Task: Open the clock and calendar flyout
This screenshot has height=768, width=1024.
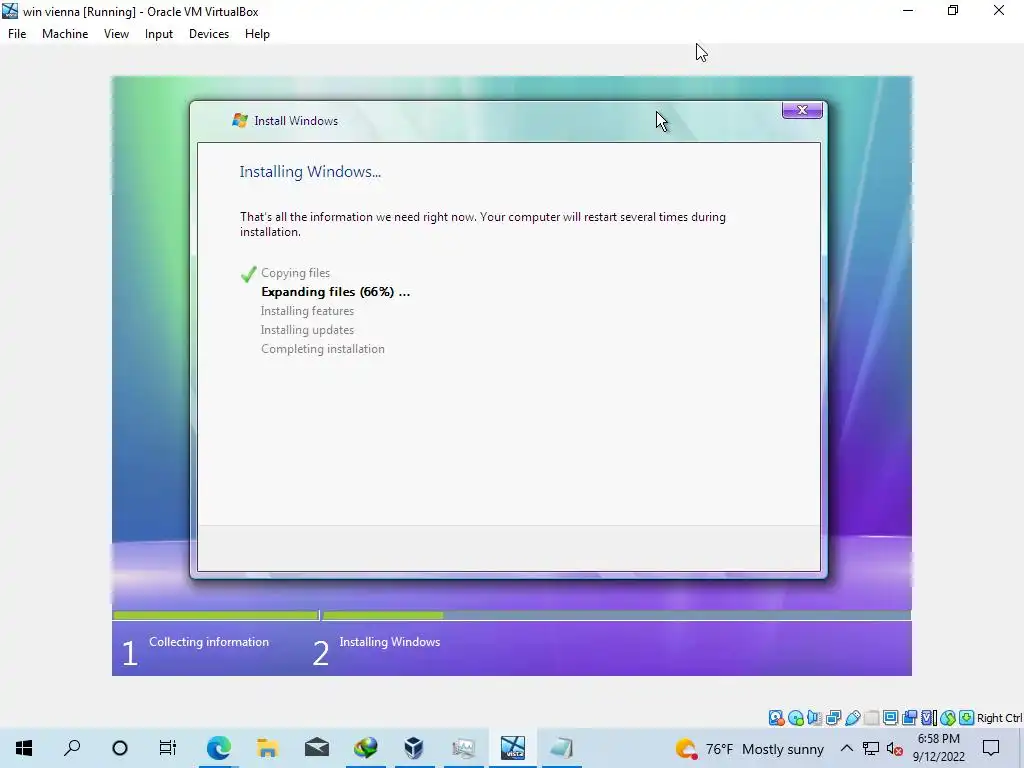Action: click(938, 748)
